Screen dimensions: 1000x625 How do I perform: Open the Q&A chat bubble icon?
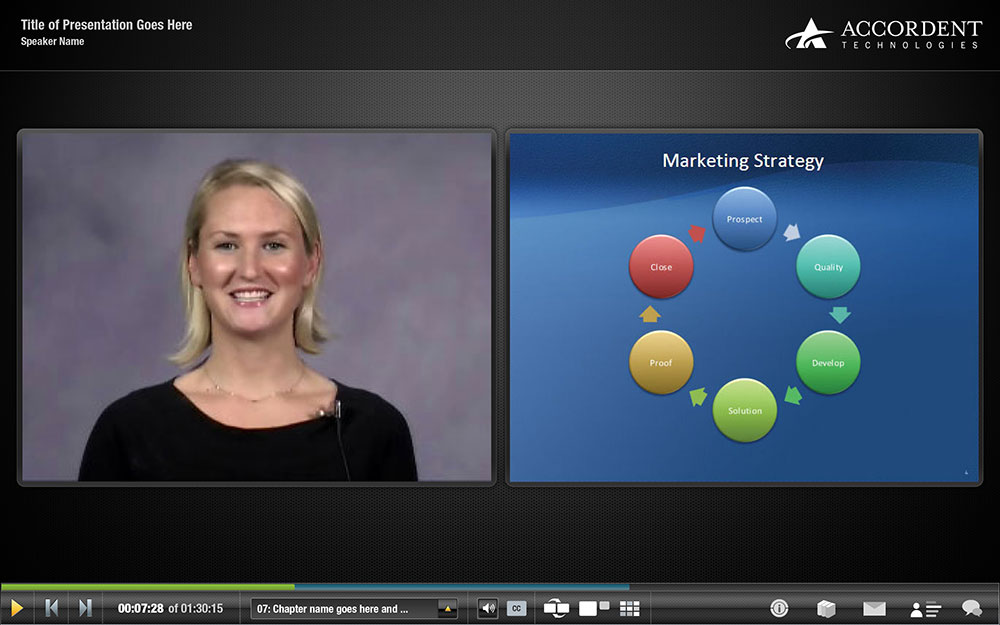pyautogui.click(x=971, y=608)
